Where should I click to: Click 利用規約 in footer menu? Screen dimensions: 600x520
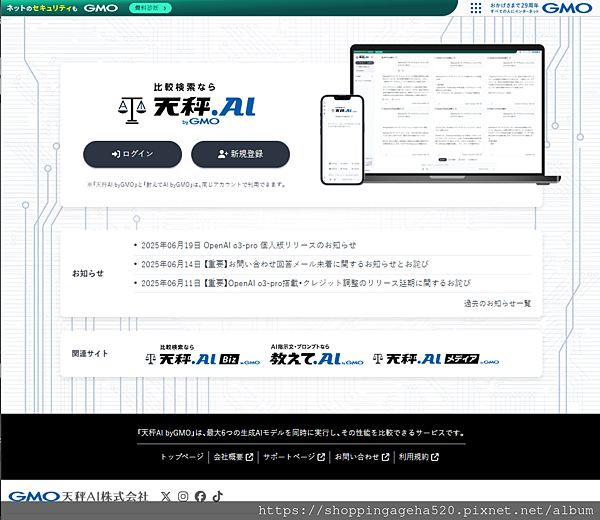414,457
